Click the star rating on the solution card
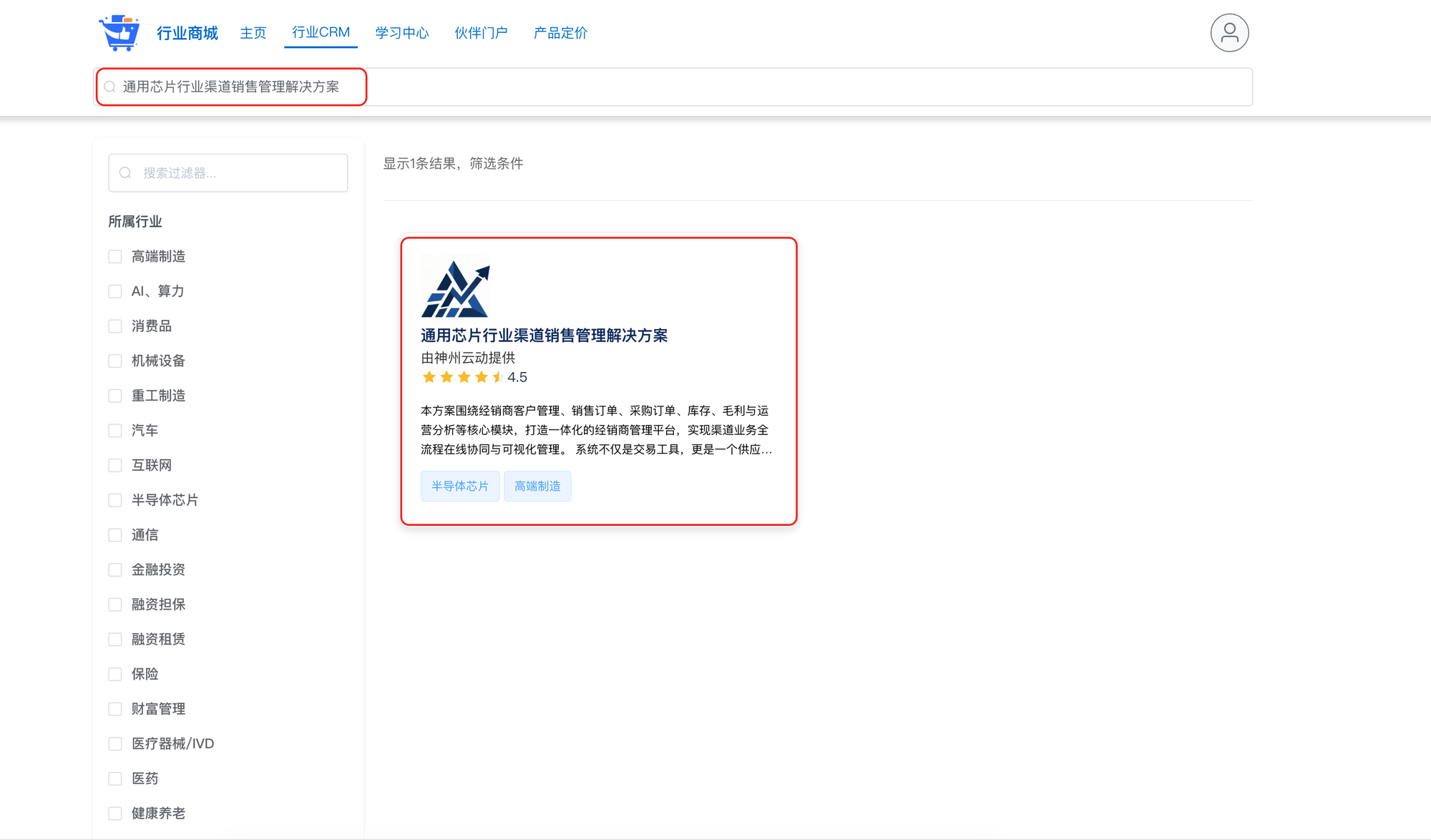The image size is (1431, 840). pos(464,377)
